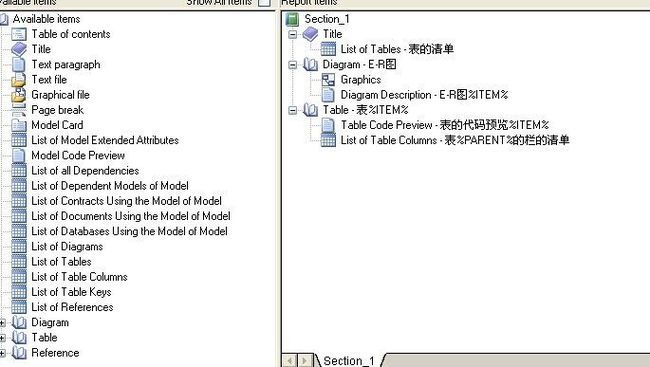650x367 pixels.
Task: Click the Section_1 green book icon
Action: pyautogui.click(x=292, y=19)
